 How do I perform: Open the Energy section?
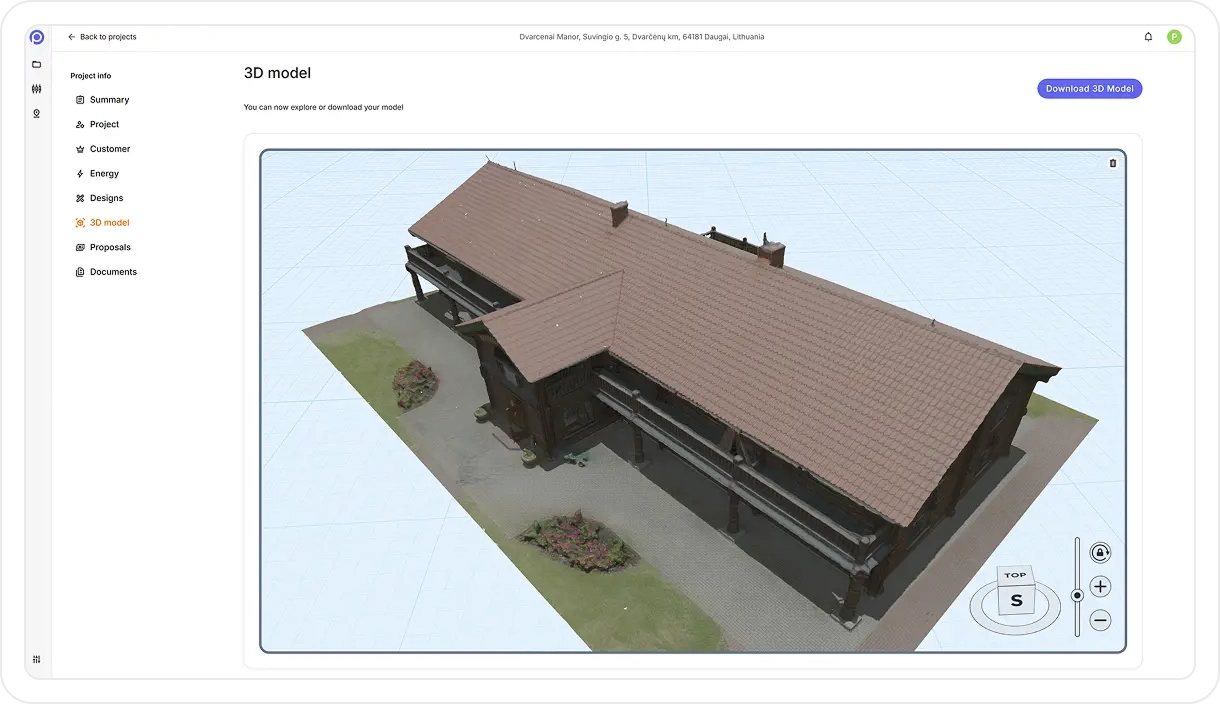tap(97, 174)
